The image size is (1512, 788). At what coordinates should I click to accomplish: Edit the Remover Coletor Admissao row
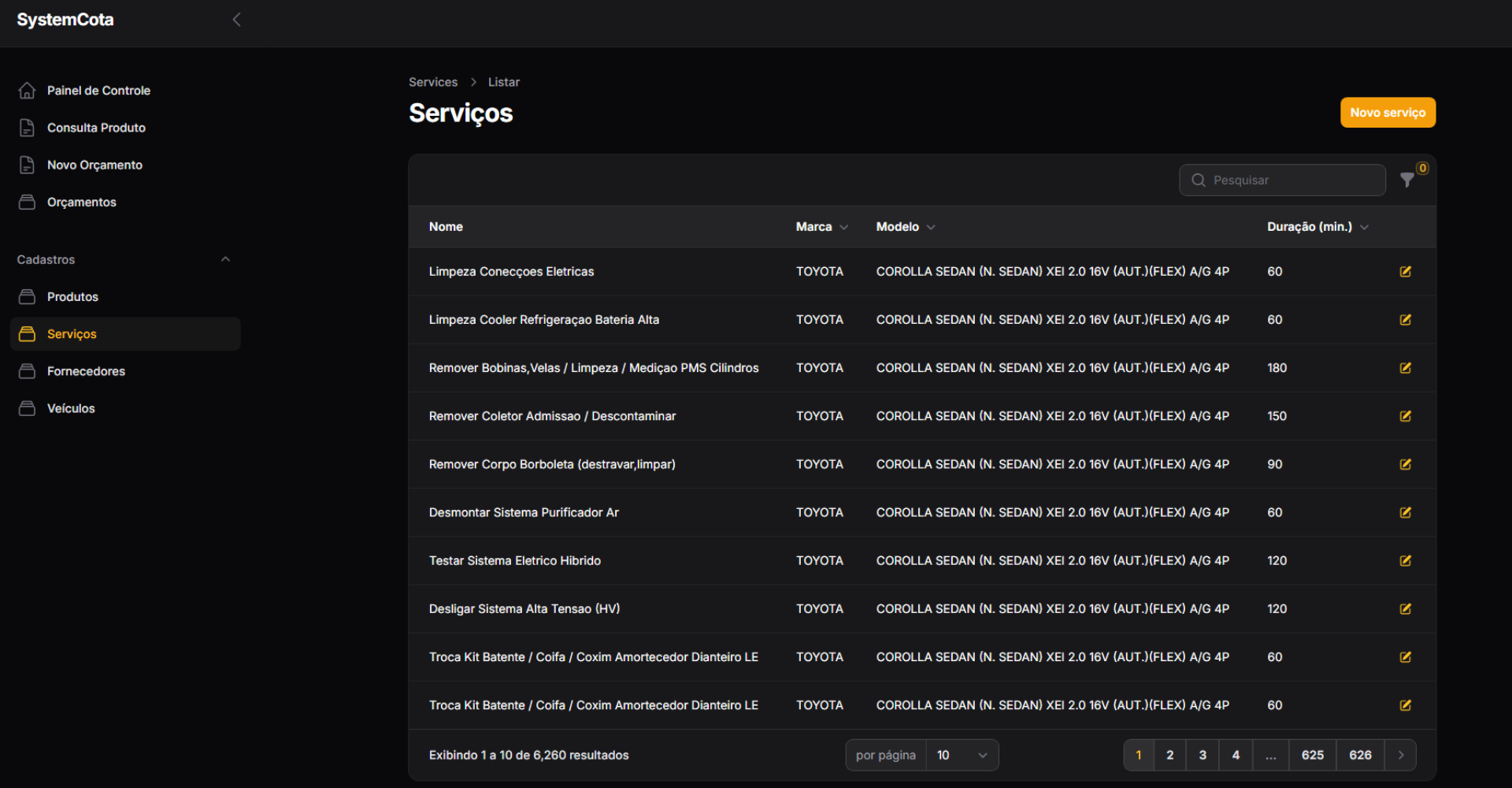[x=1405, y=416]
